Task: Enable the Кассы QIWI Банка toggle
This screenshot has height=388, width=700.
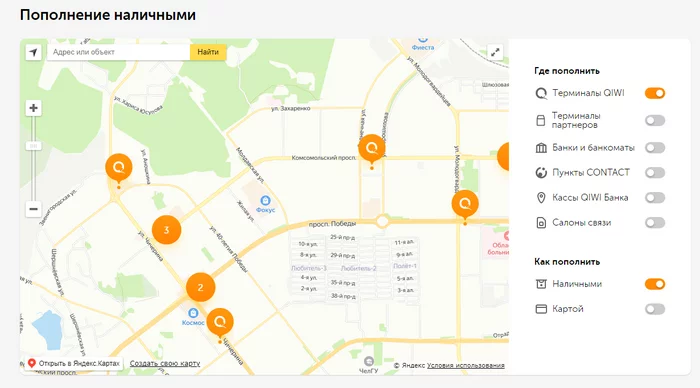Action: pyautogui.click(x=655, y=198)
